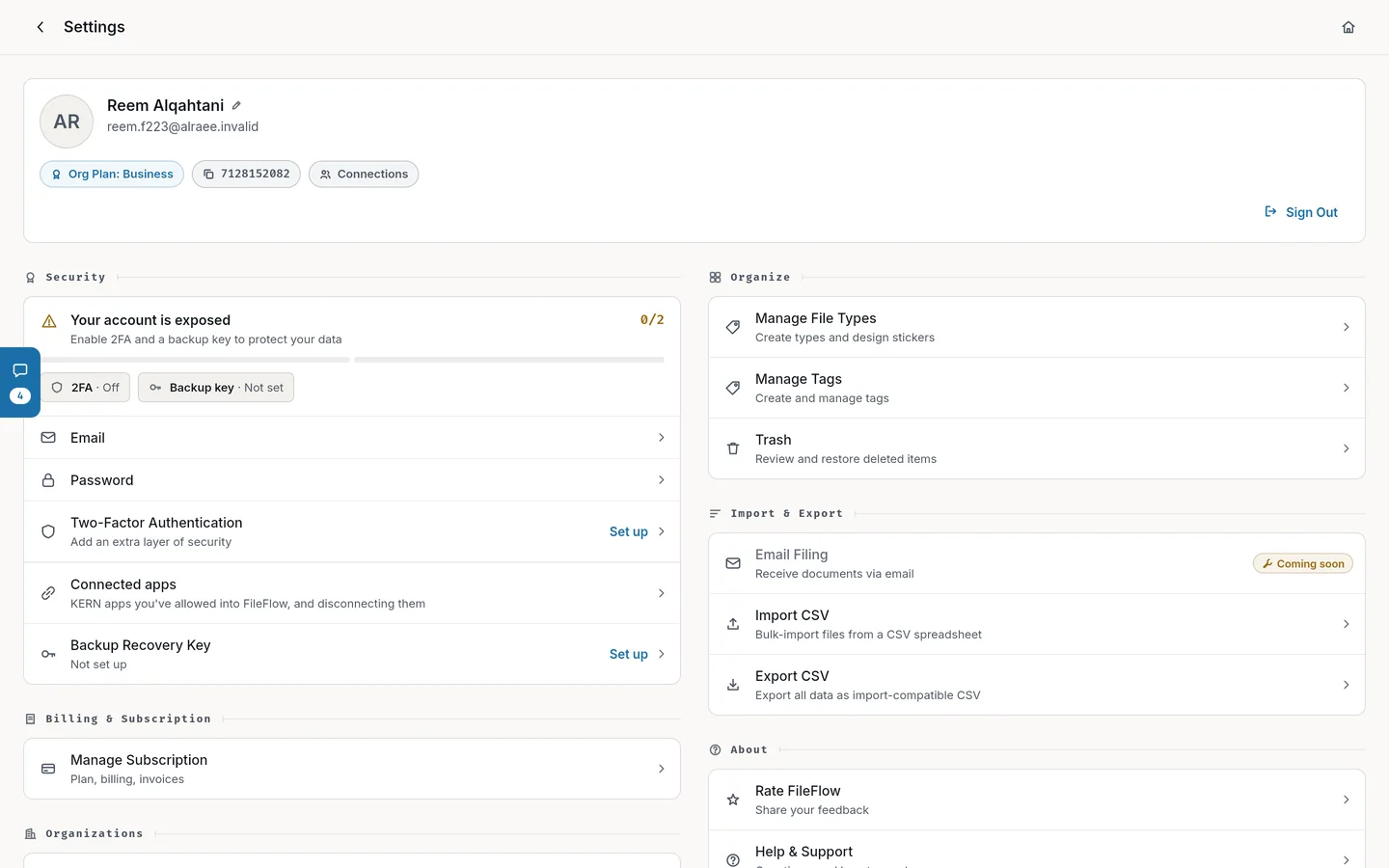This screenshot has width=1389, height=868.
Task: Click the security progress bar second segment
Action: (509, 360)
